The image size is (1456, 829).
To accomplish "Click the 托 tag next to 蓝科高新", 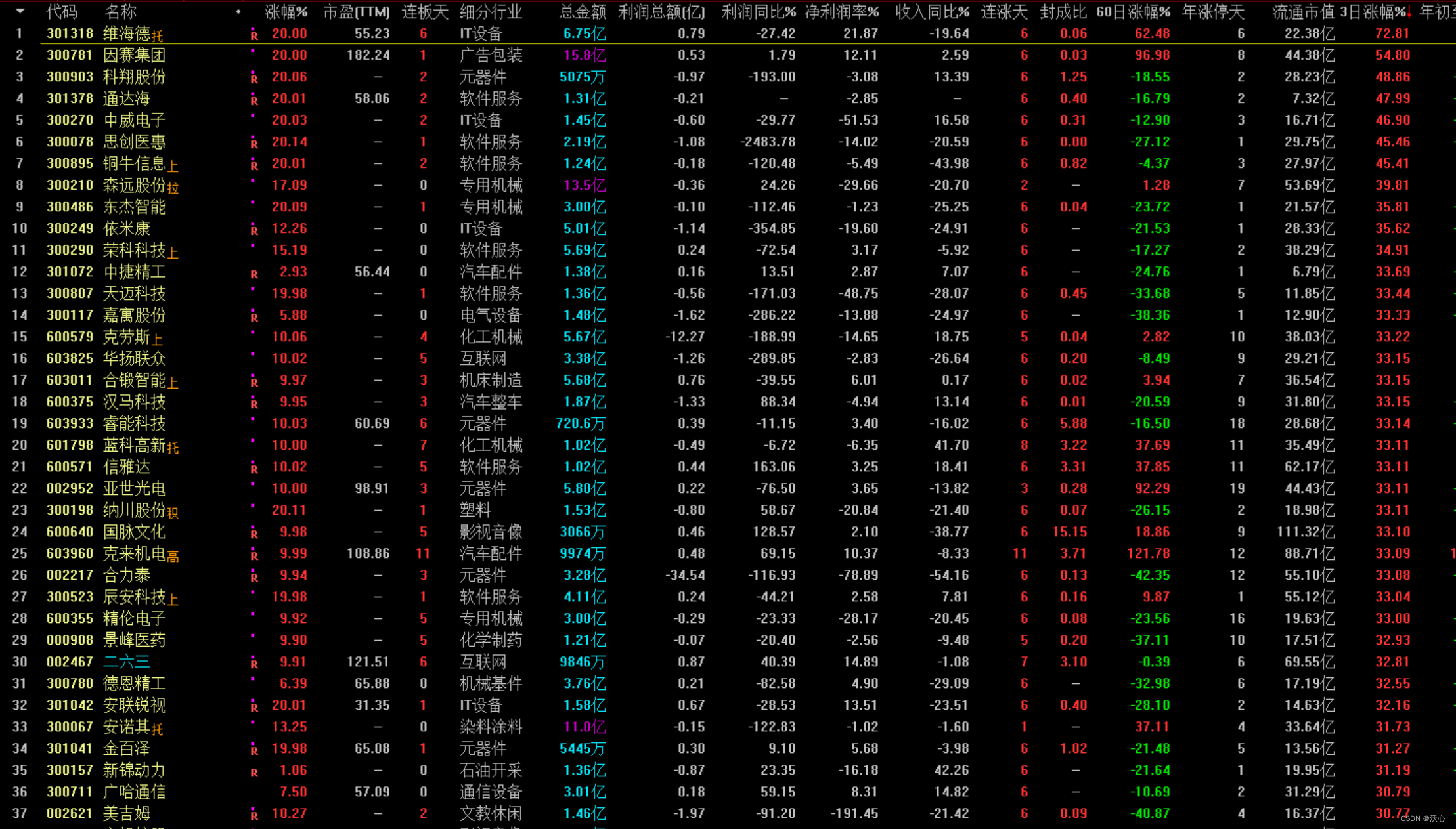I will [x=173, y=448].
